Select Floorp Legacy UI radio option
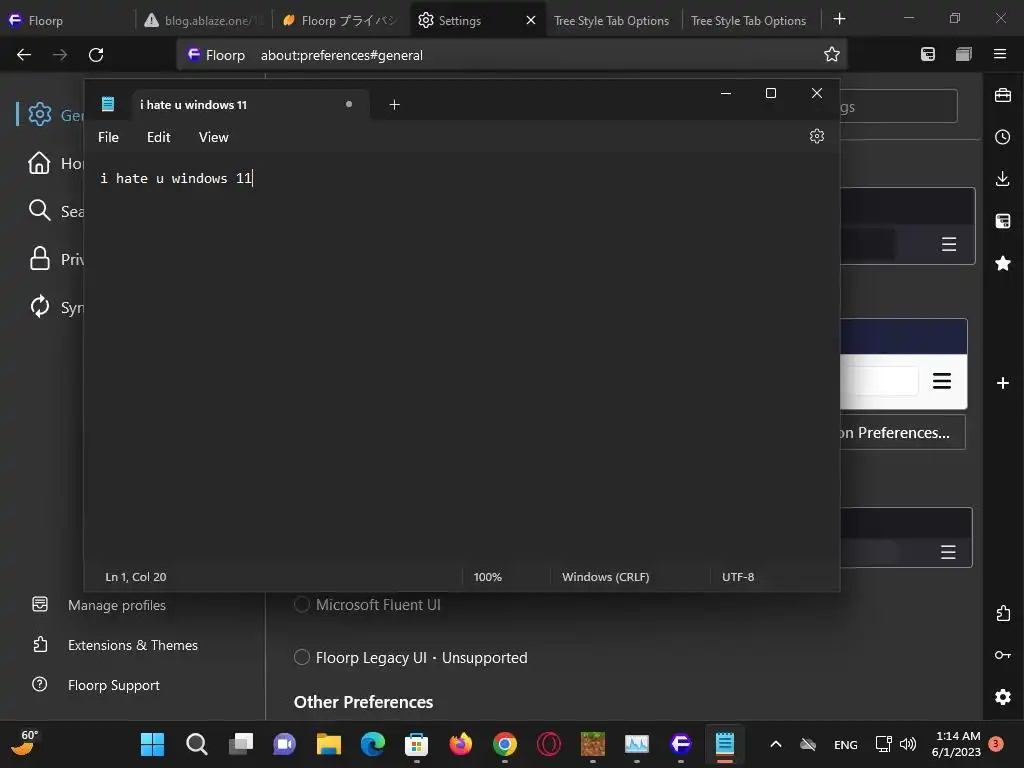Viewport: 1024px width, 768px height. click(302, 657)
